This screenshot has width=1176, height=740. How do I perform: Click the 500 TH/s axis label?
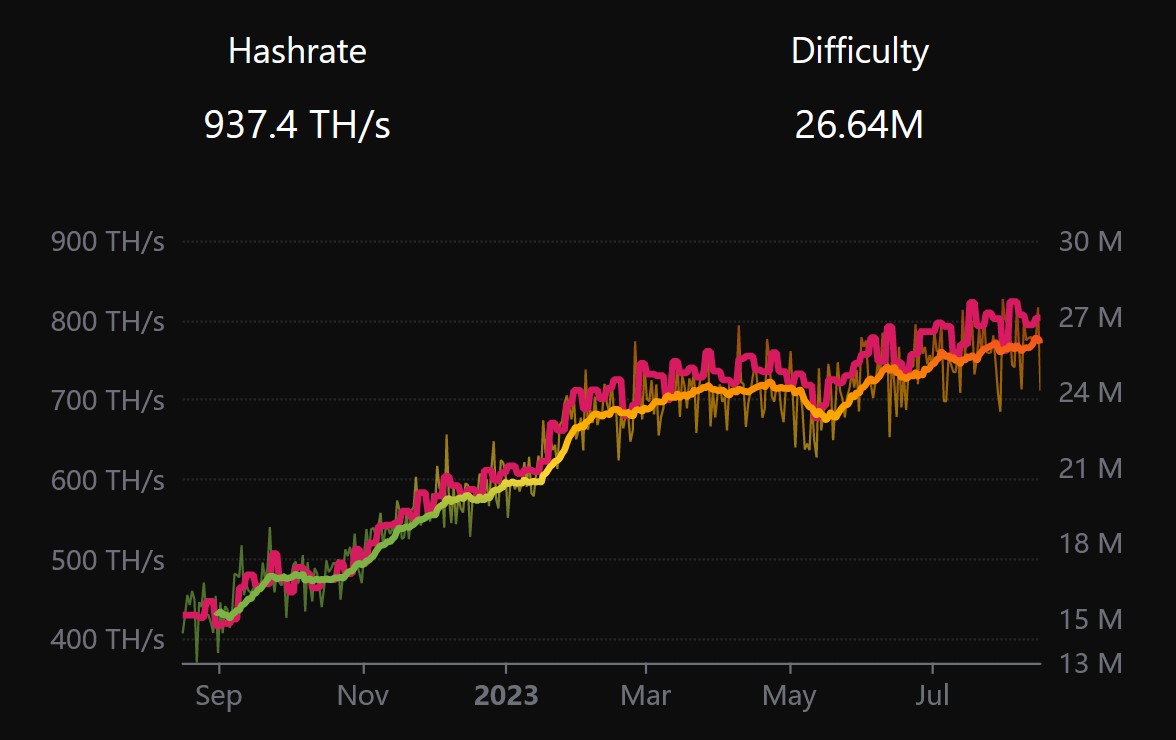pos(107,560)
